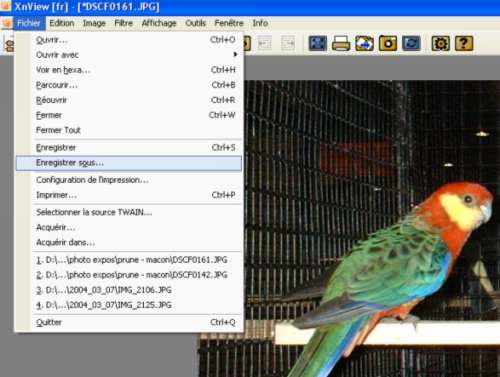Select Fermer Tout menu entry
This screenshot has width=500, height=377.
129,130
